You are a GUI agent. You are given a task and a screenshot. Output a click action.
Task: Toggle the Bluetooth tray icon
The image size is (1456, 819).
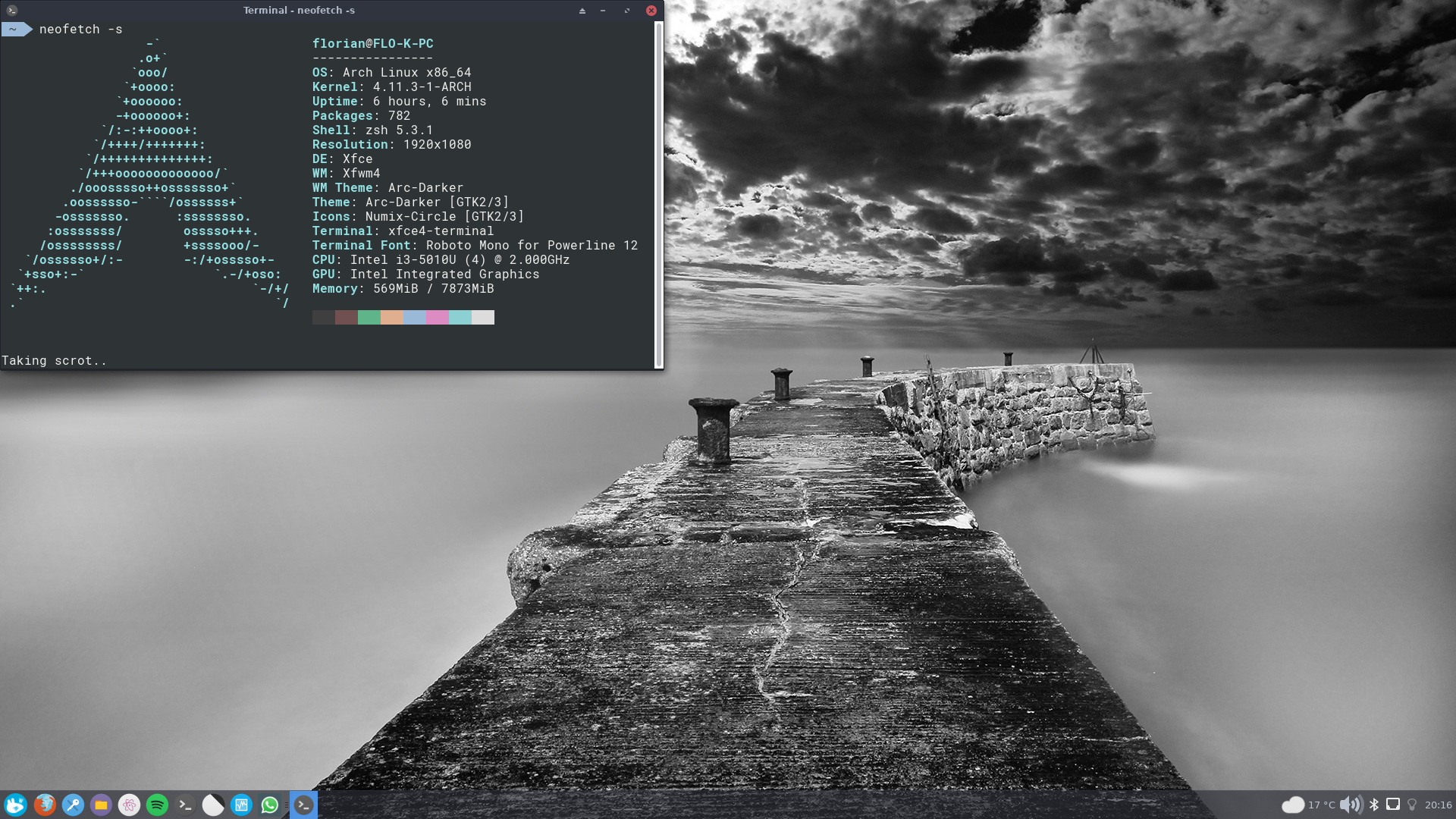tap(1373, 805)
